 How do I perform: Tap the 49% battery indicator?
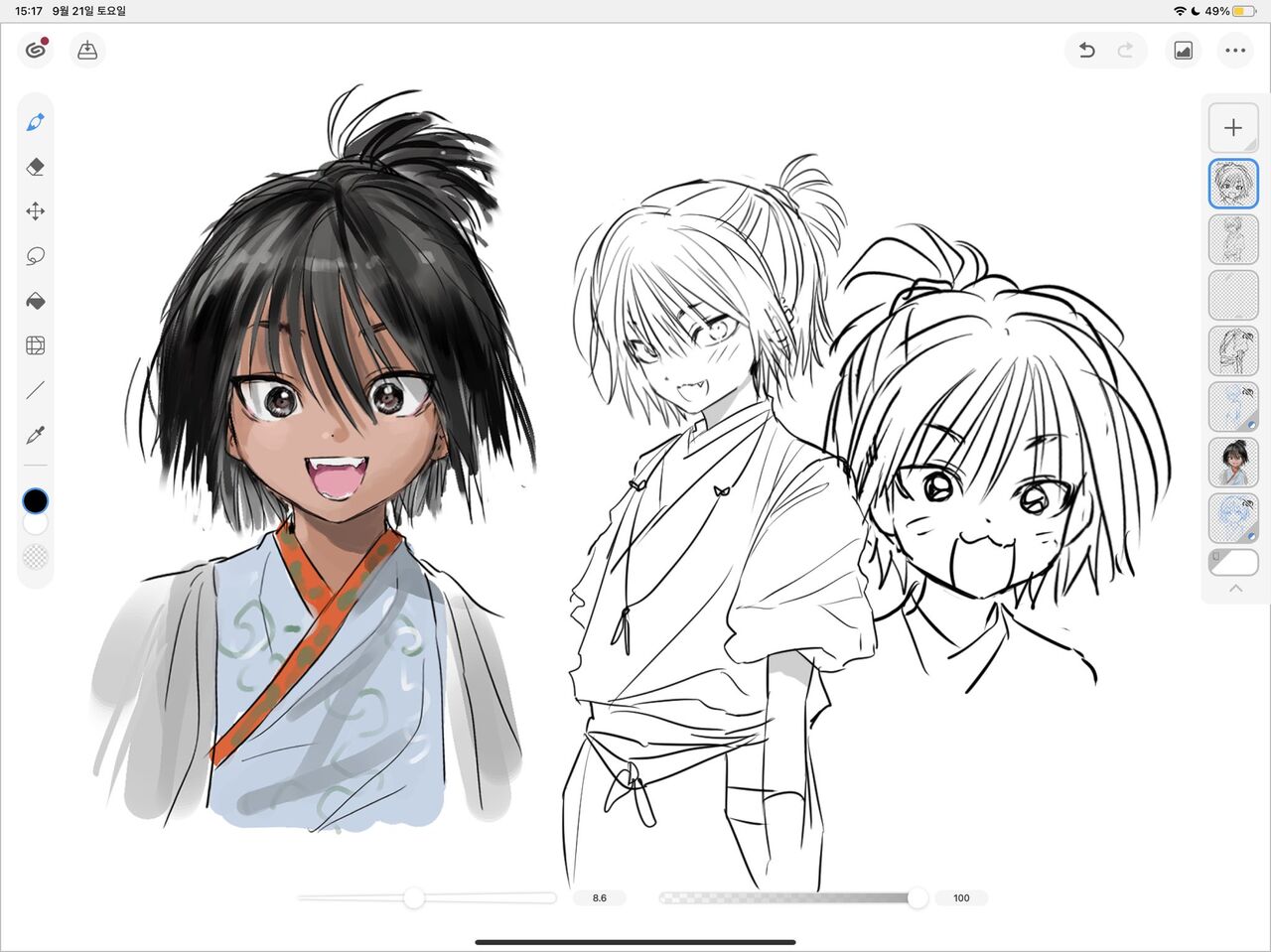[1230, 11]
